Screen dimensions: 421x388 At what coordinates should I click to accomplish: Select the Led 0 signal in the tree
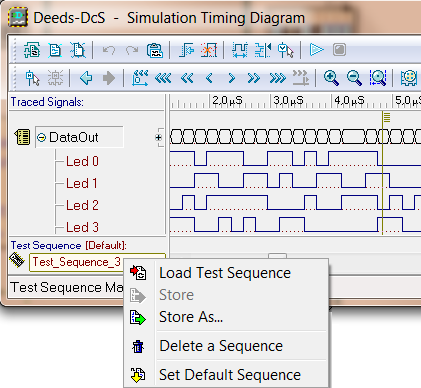(x=82, y=161)
